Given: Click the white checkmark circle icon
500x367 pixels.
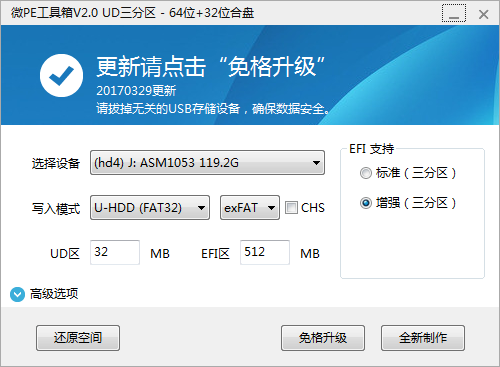Looking at the screenshot, I should point(61,76).
